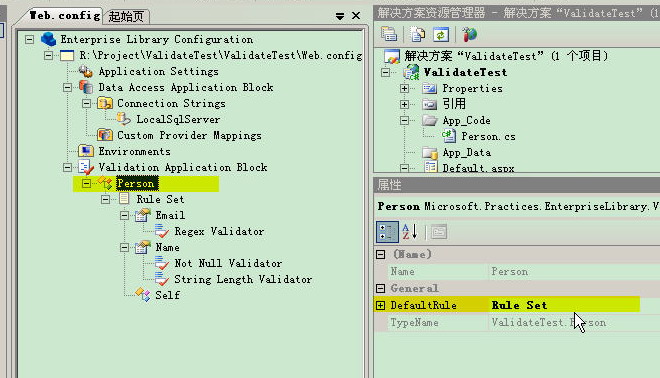Collapse the Enterprise Library Configuration root node
The image size is (660, 378).
[x=29, y=40]
